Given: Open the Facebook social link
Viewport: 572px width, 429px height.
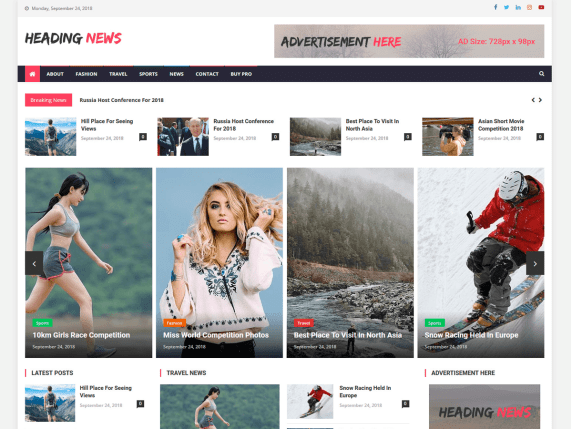Looking at the screenshot, I should point(495,7).
